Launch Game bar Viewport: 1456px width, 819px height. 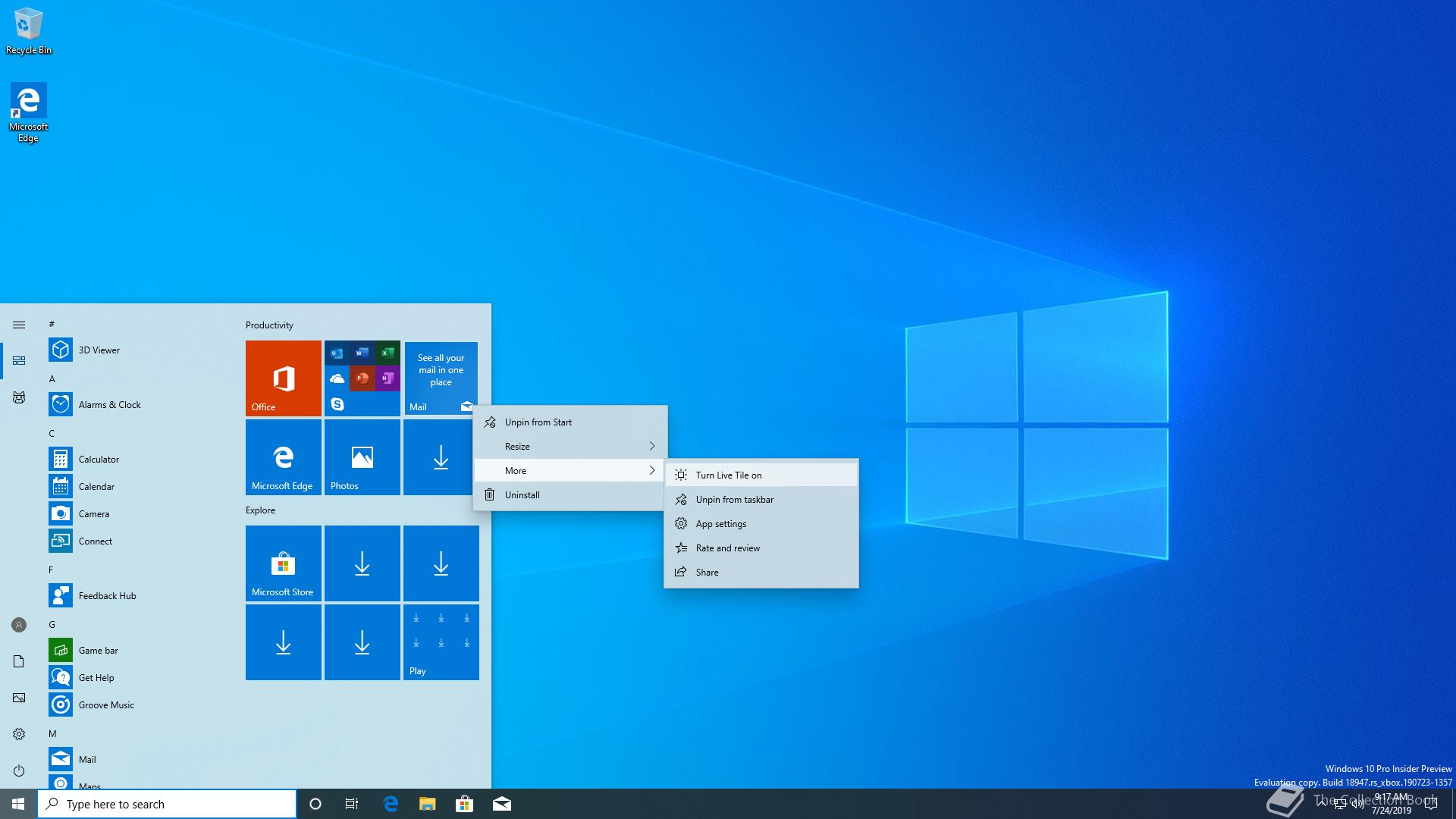(x=136, y=651)
